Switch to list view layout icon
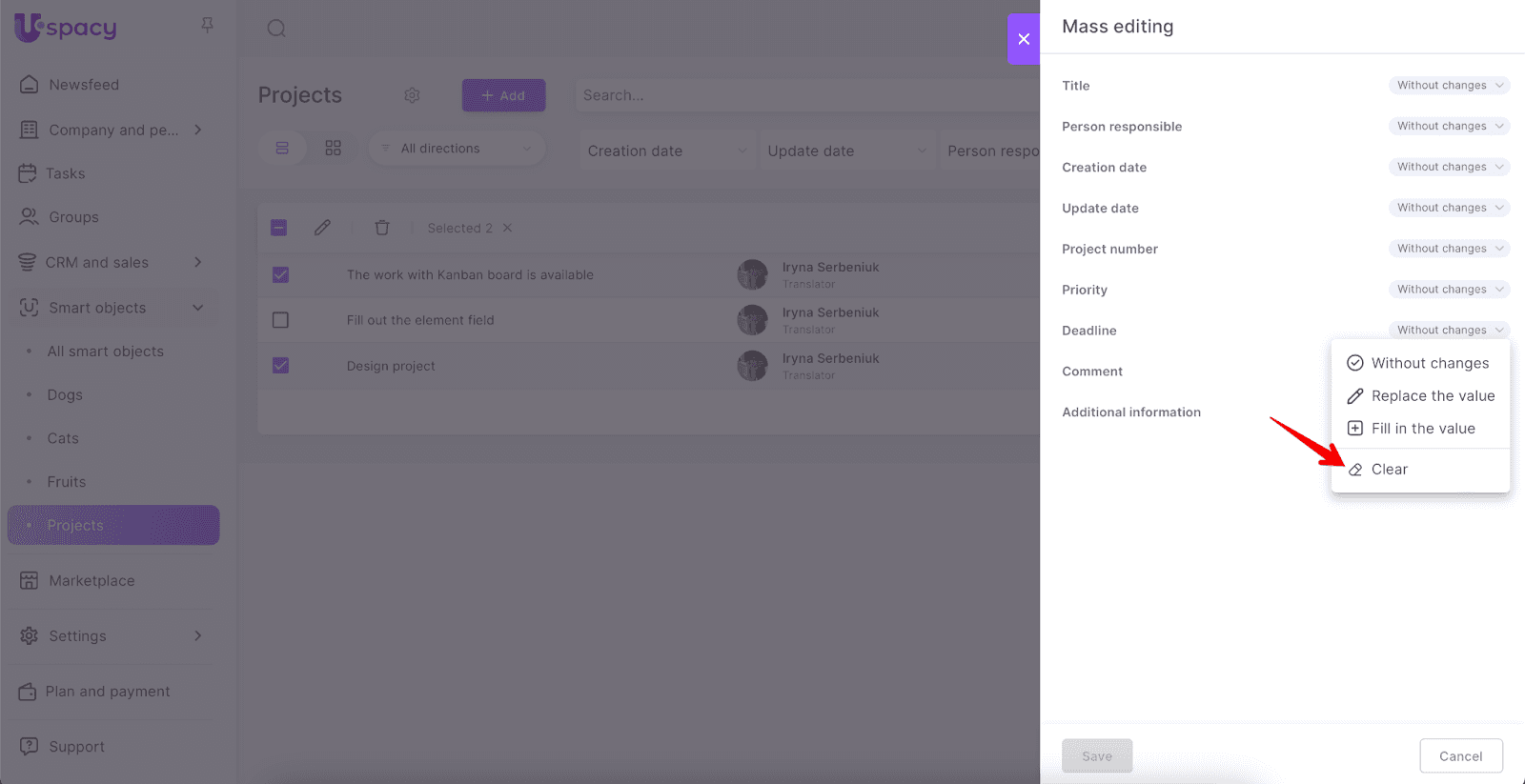The width and height of the screenshot is (1525, 784). [282, 149]
